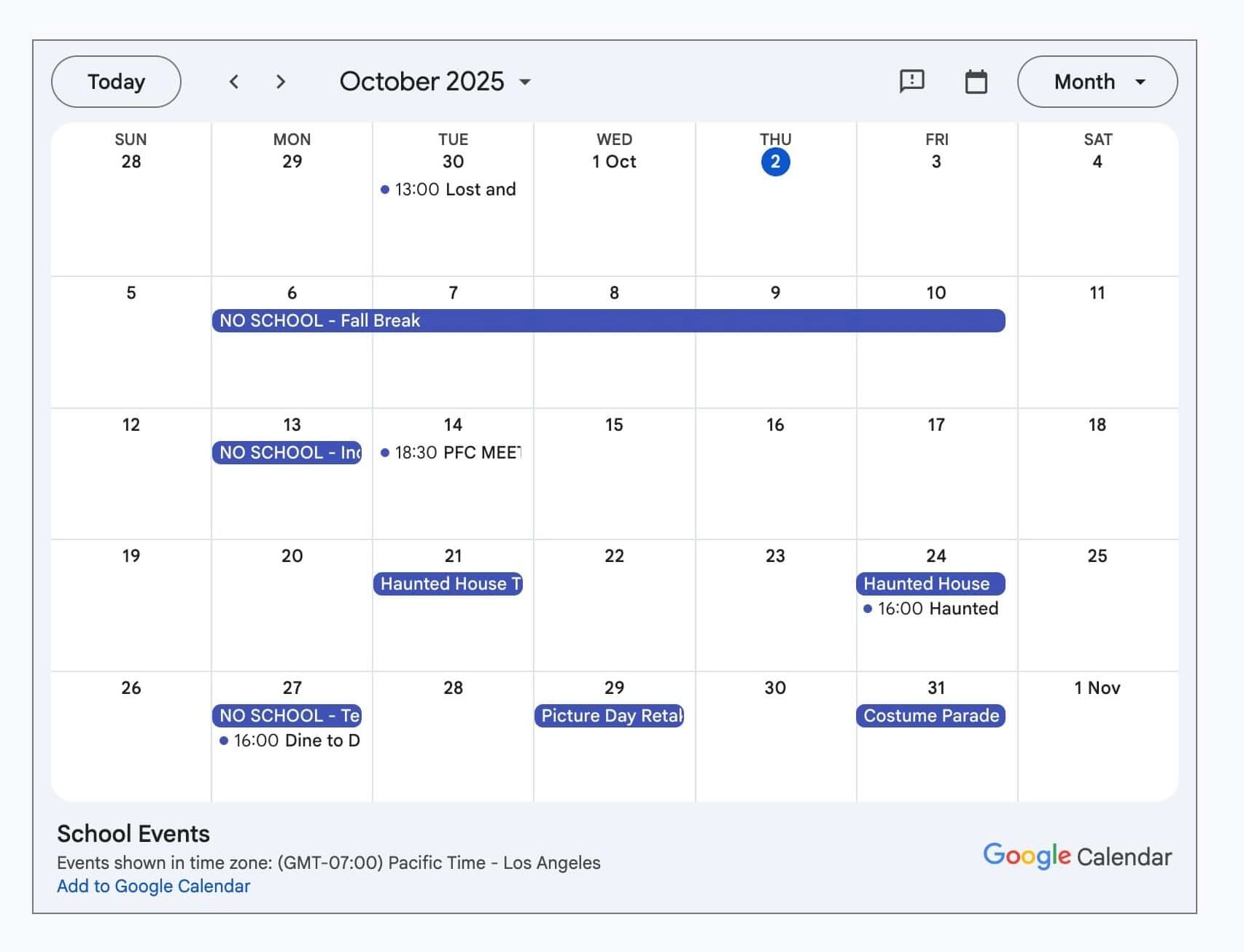Viewport: 1244px width, 952px height.
Task: Click the Google Calendar logo
Action: tap(1076, 856)
